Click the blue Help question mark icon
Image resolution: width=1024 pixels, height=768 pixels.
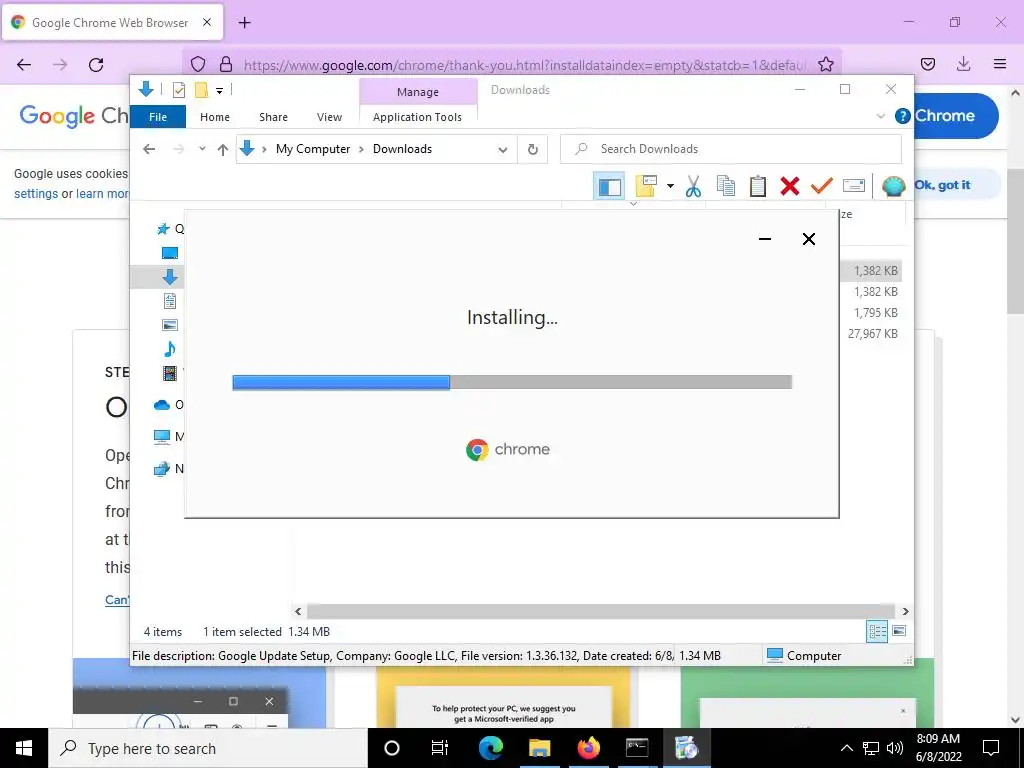[903, 116]
